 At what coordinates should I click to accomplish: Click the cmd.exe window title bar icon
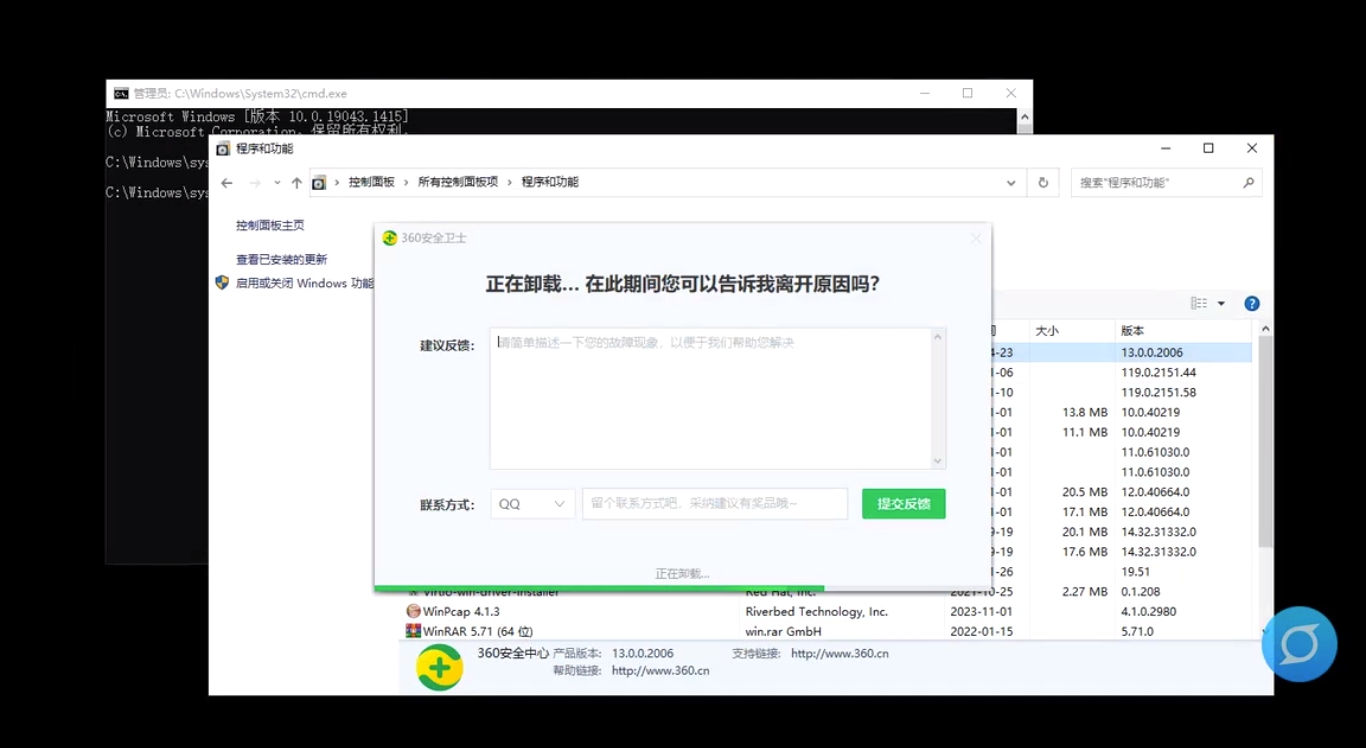pyautogui.click(x=121, y=94)
